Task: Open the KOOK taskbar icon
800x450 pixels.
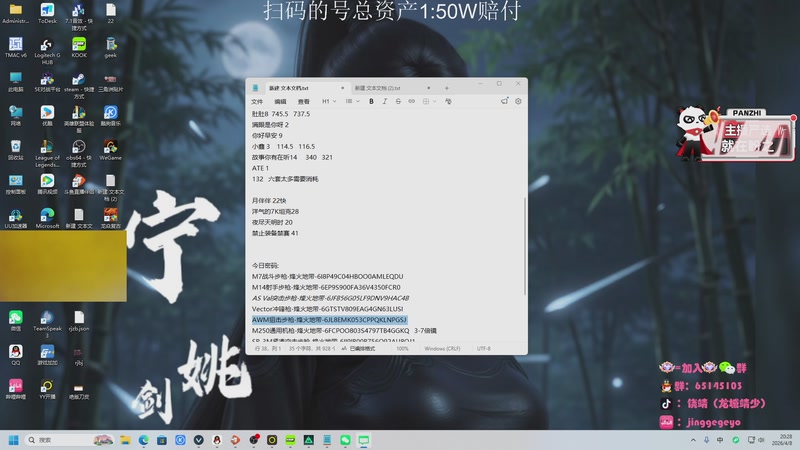Action: [x=290, y=440]
